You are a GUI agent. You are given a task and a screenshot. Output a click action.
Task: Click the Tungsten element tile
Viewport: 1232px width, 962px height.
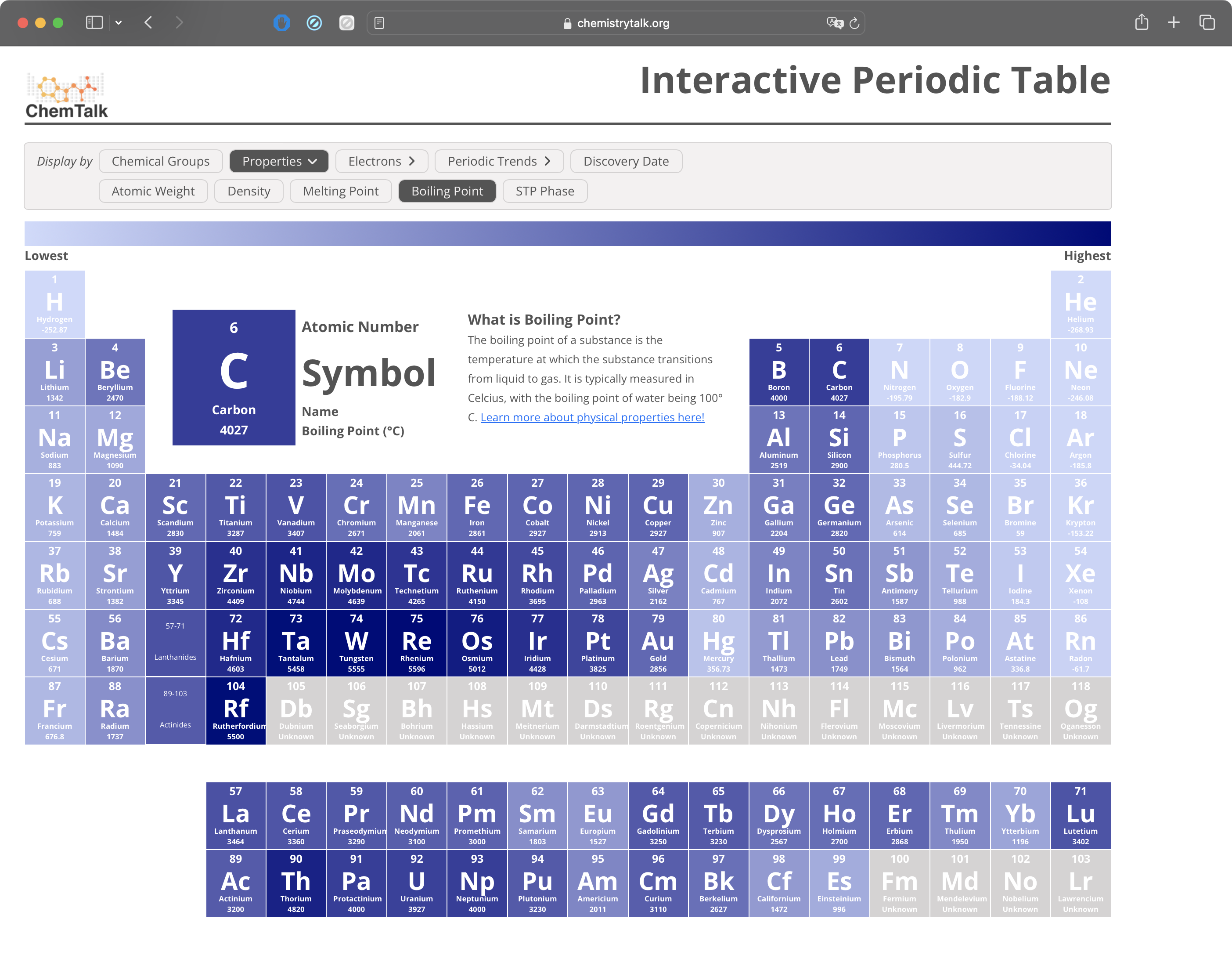[356, 643]
